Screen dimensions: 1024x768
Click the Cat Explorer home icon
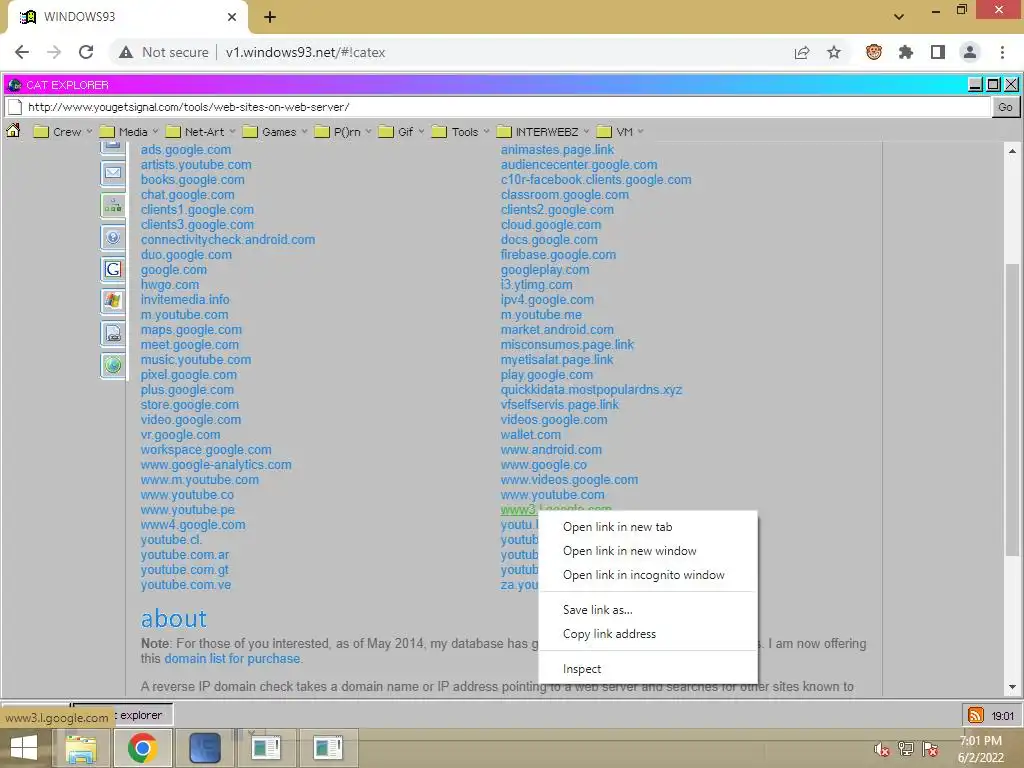[13, 131]
